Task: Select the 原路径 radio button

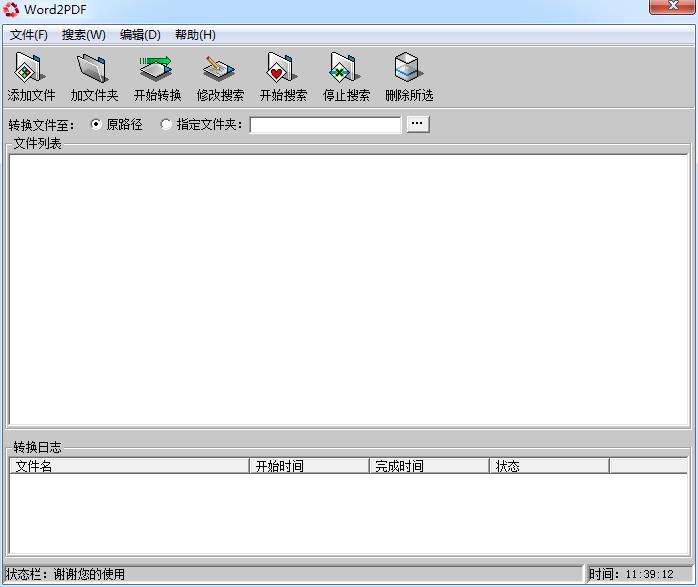Action: (x=97, y=125)
